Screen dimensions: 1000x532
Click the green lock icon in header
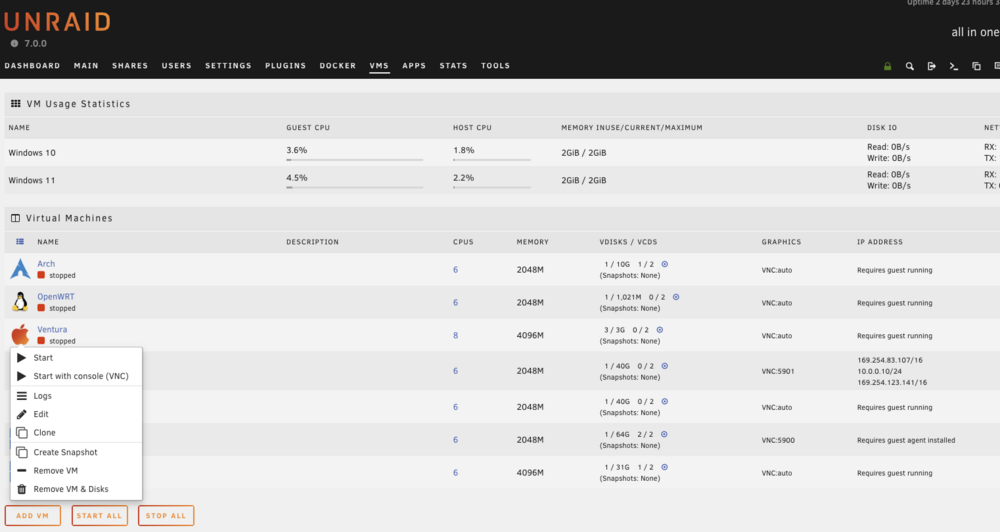[x=887, y=66]
